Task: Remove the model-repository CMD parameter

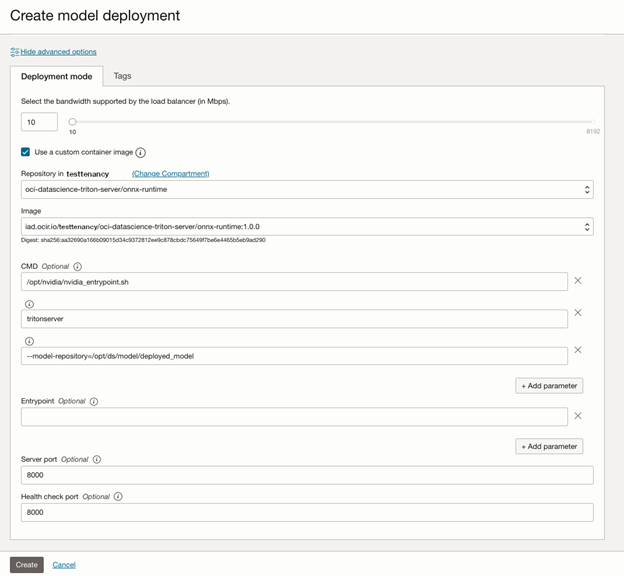Action: (578, 350)
